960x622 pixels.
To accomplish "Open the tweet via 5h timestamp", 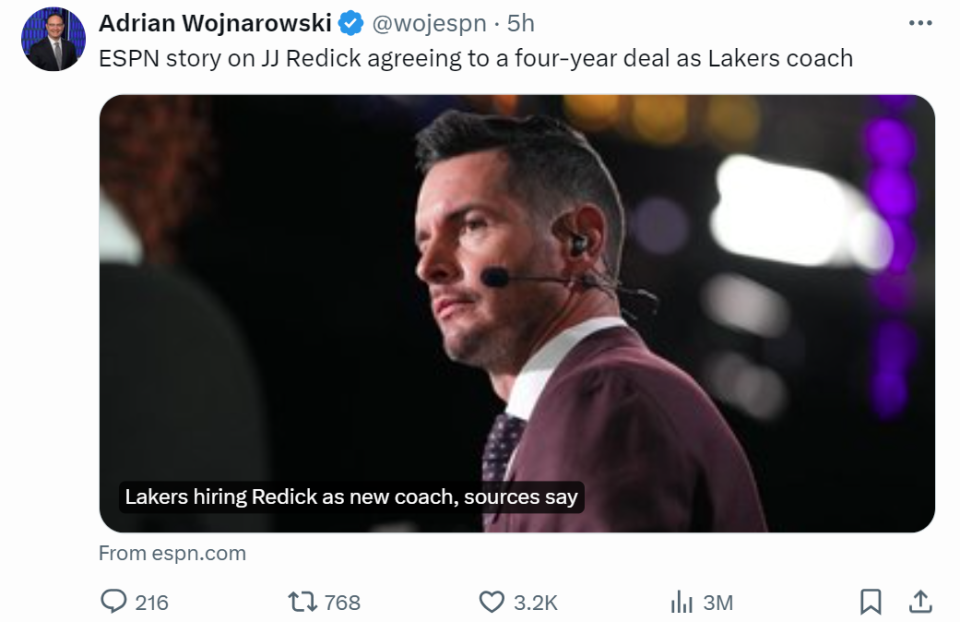I will [x=520, y=23].
